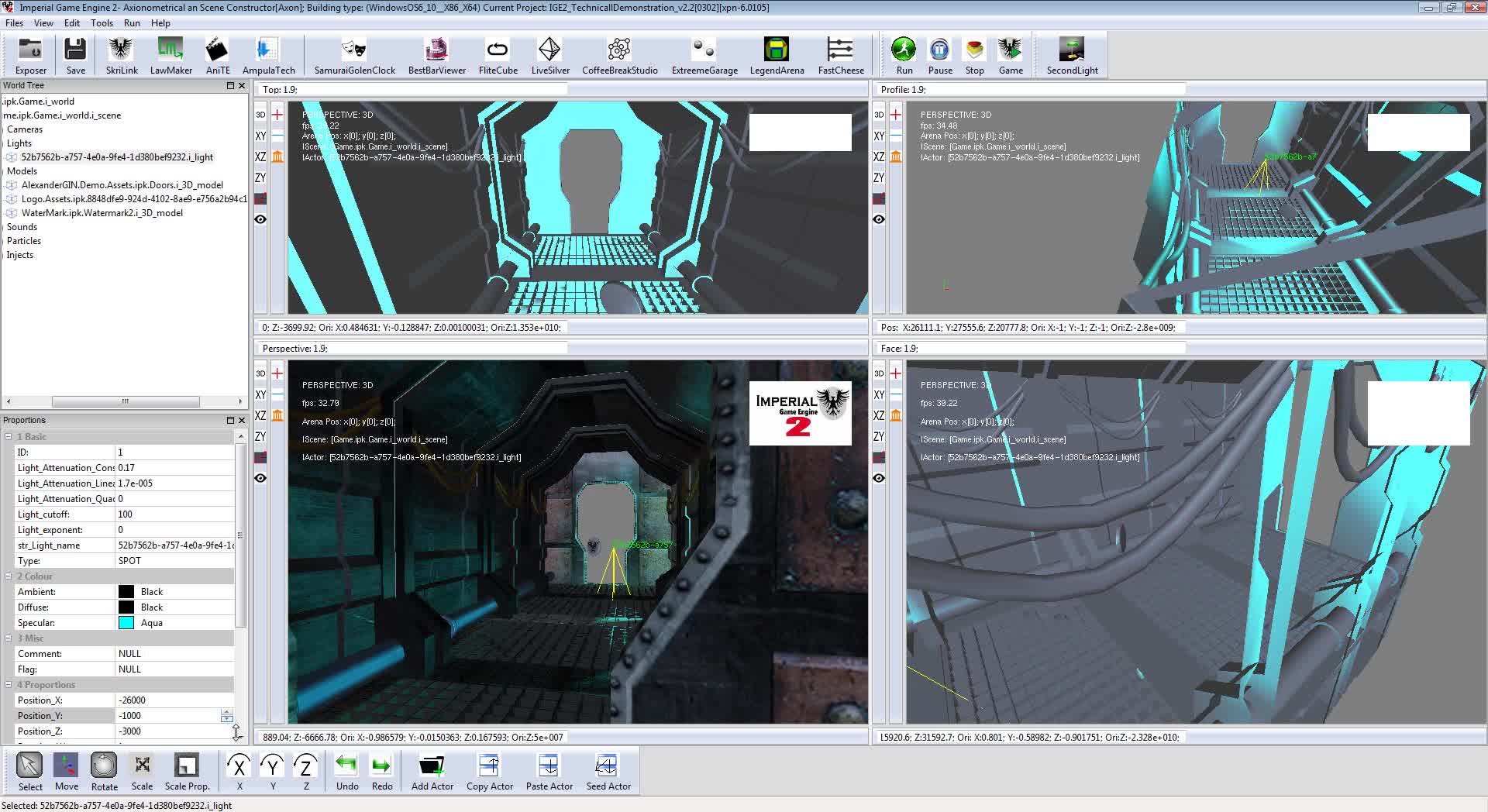Collapse the 3 Misc property group

pos(9,638)
